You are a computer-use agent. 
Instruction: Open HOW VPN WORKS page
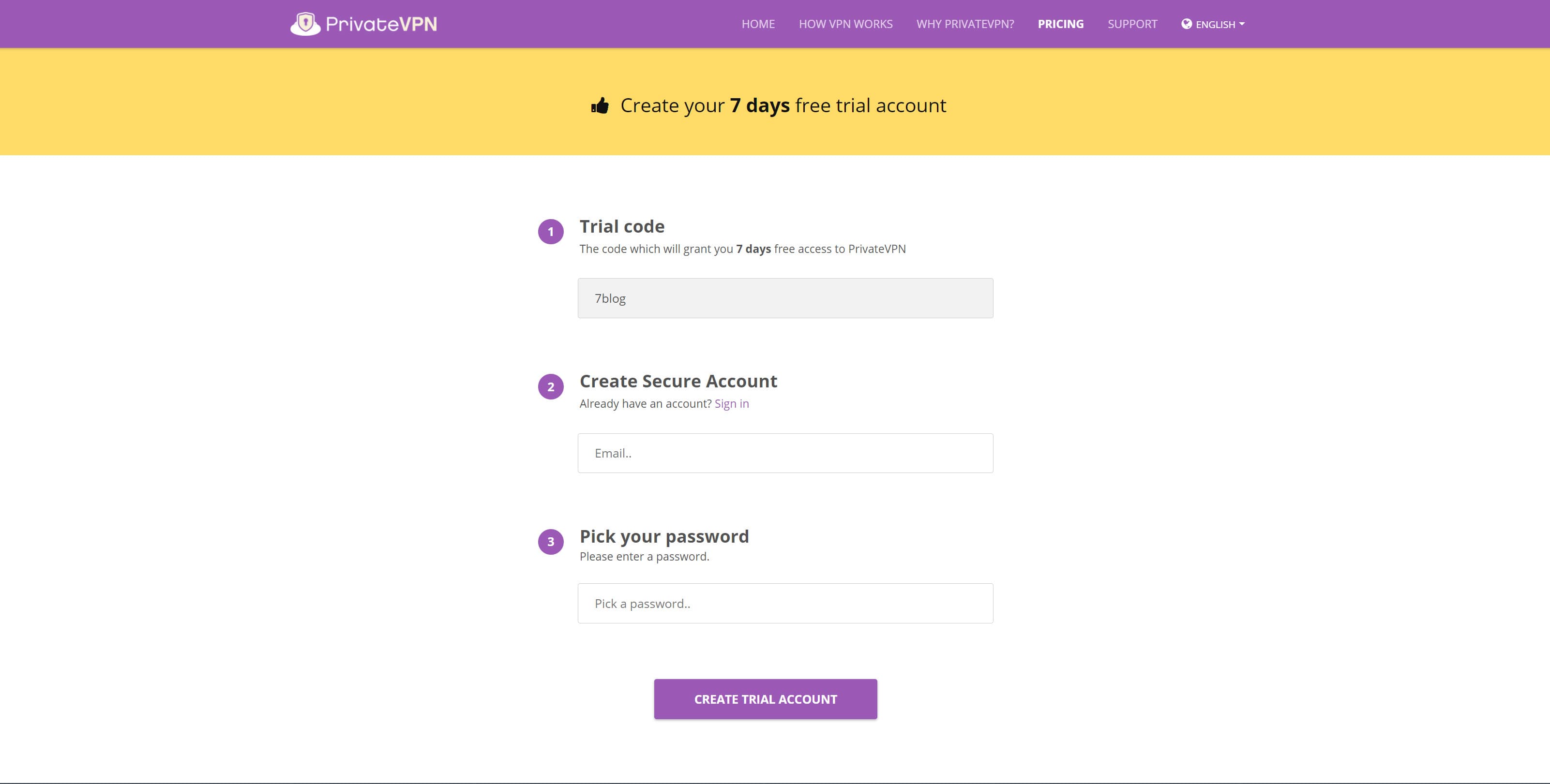(x=845, y=24)
